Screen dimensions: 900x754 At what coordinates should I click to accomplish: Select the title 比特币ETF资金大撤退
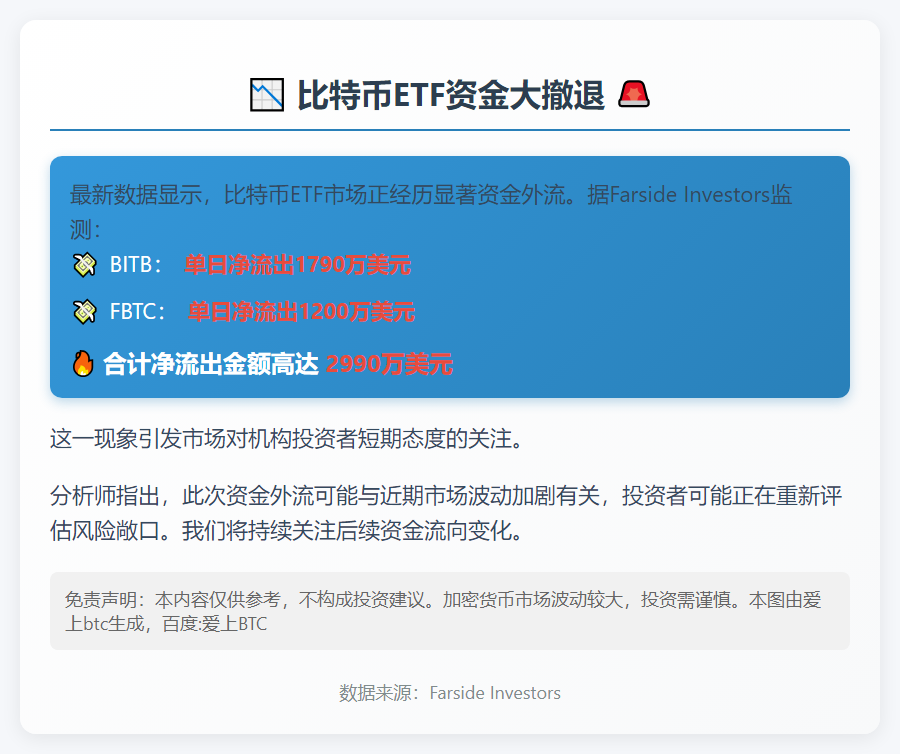pyautogui.click(x=447, y=94)
